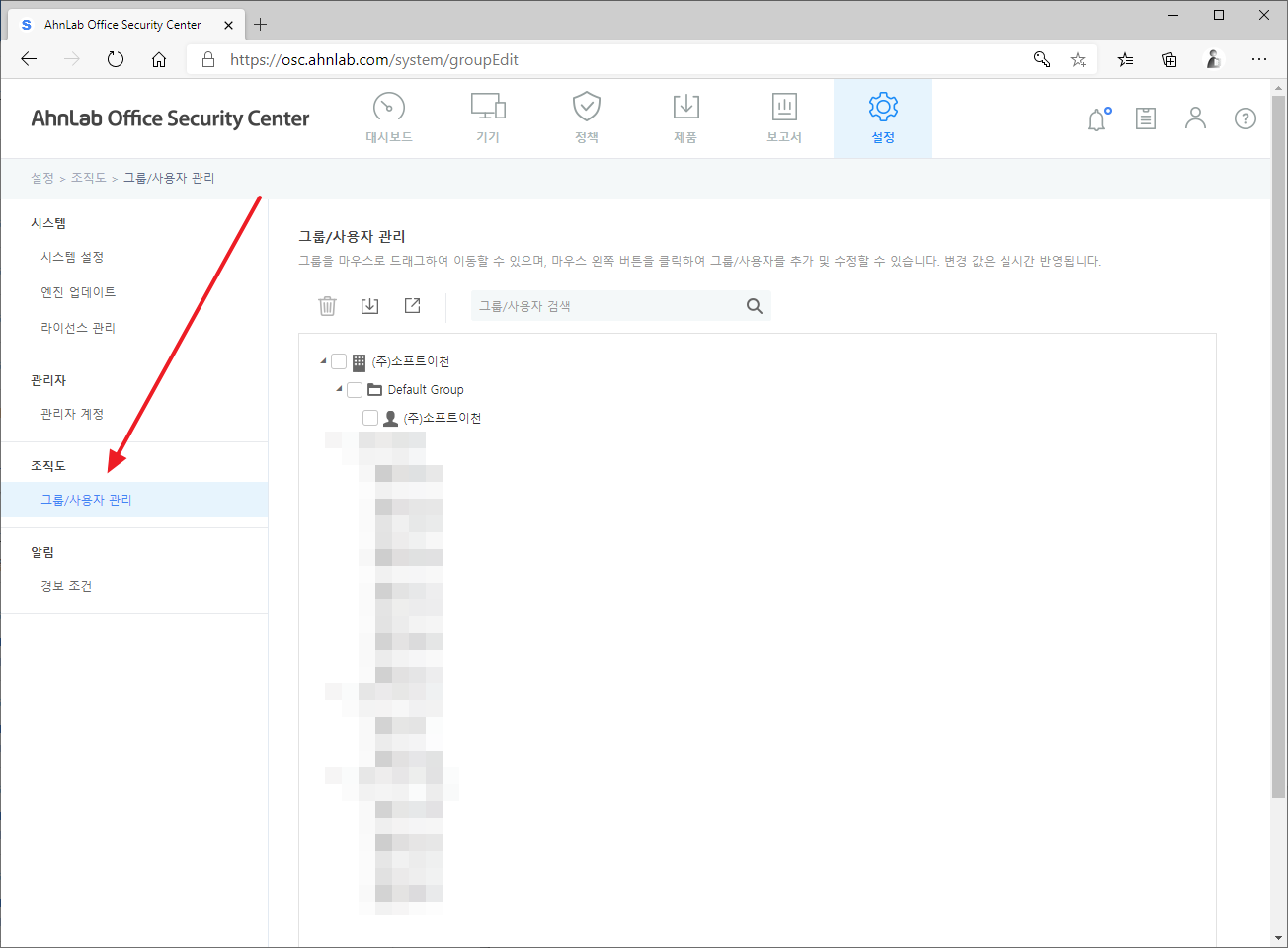Select 그룹/사용자 관리 in sidebar
The image size is (1288, 948).
[x=134, y=500]
